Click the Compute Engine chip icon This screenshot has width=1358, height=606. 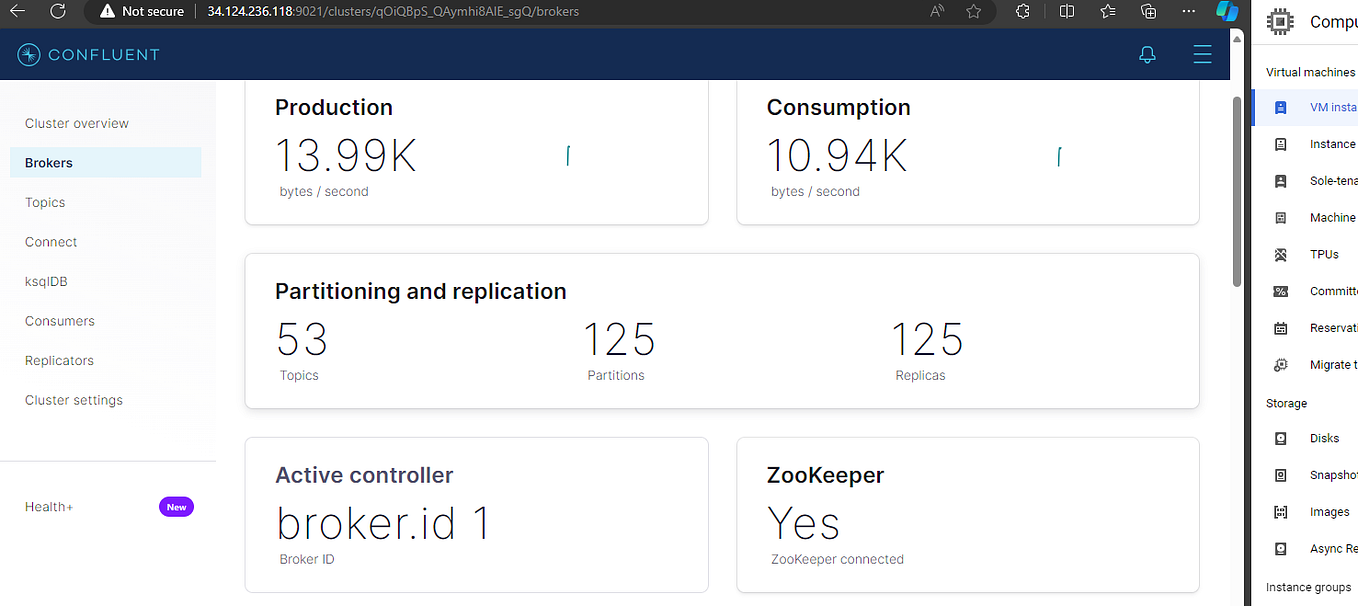pyautogui.click(x=1280, y=21)
